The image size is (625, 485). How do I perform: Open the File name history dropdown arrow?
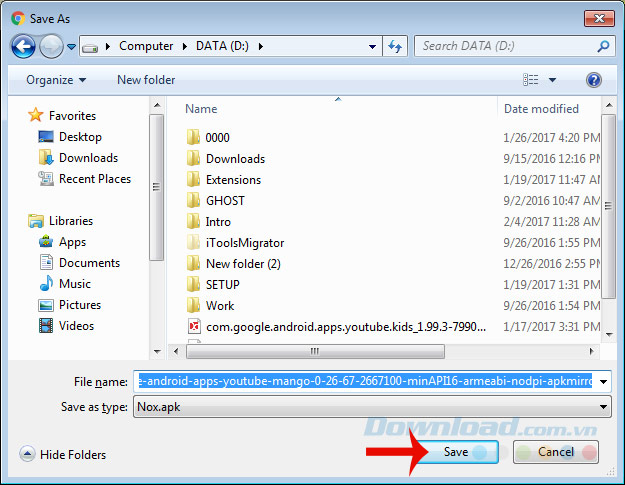[x=602, y=381]
